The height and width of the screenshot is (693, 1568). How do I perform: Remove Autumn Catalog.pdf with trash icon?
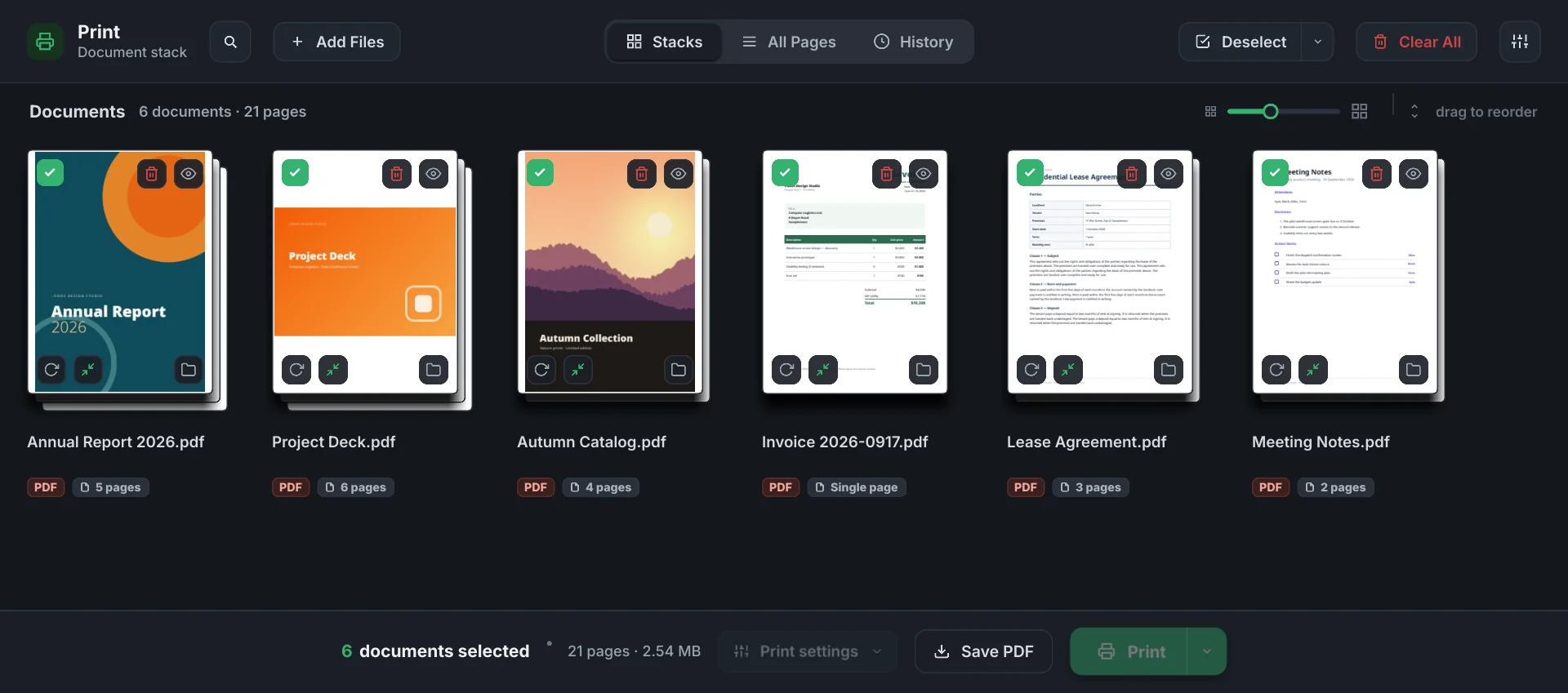pyautogui.click(x=642, y=174)
